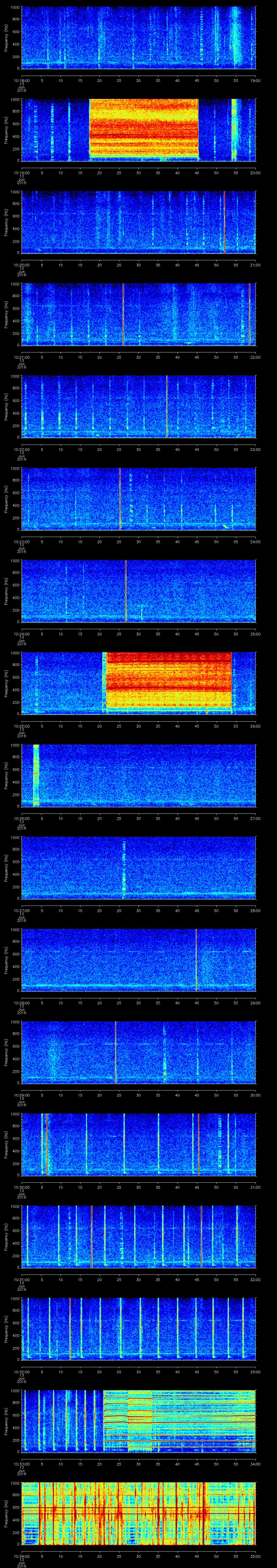Click the 10:18:00 start time label

pyautogui.click(x=21, y=80)
